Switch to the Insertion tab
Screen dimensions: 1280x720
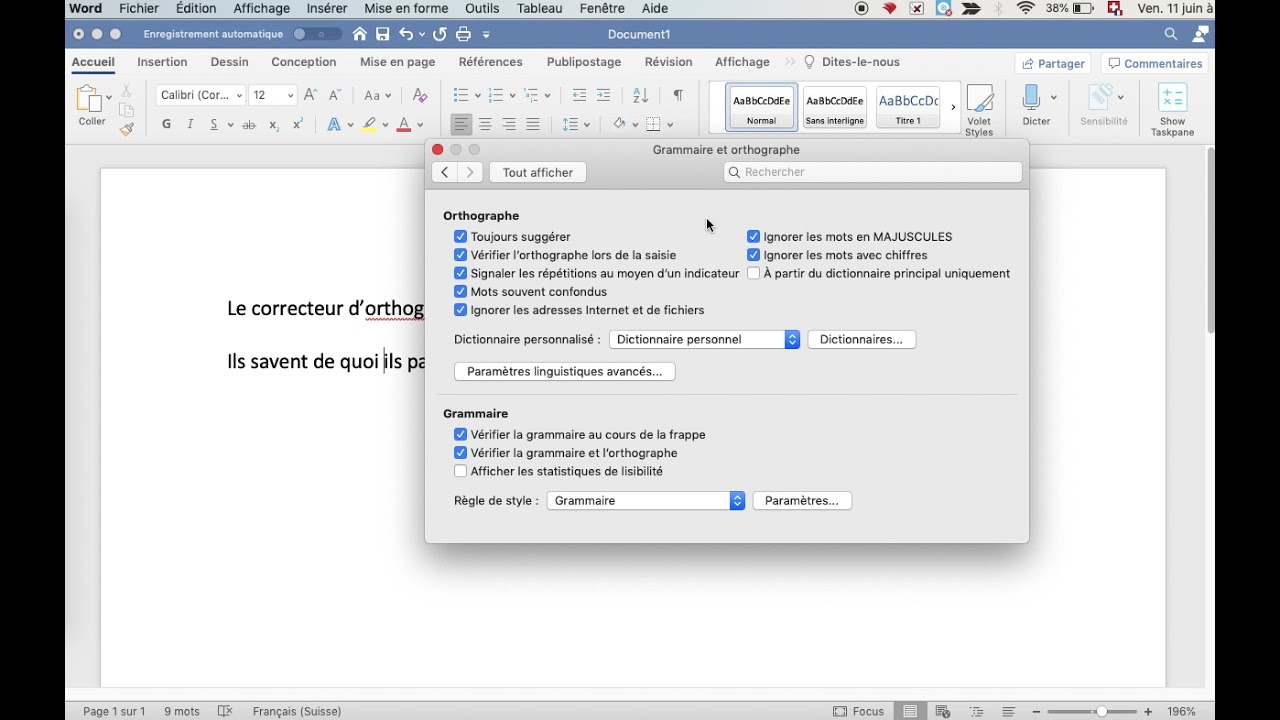(x=162, y=62)
